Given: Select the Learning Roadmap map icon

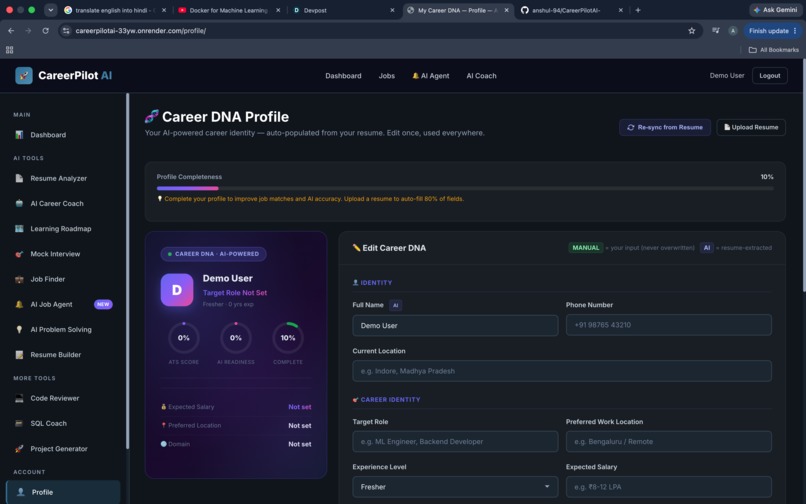Looking at the screenshot, I should click(x=19, y=229).
